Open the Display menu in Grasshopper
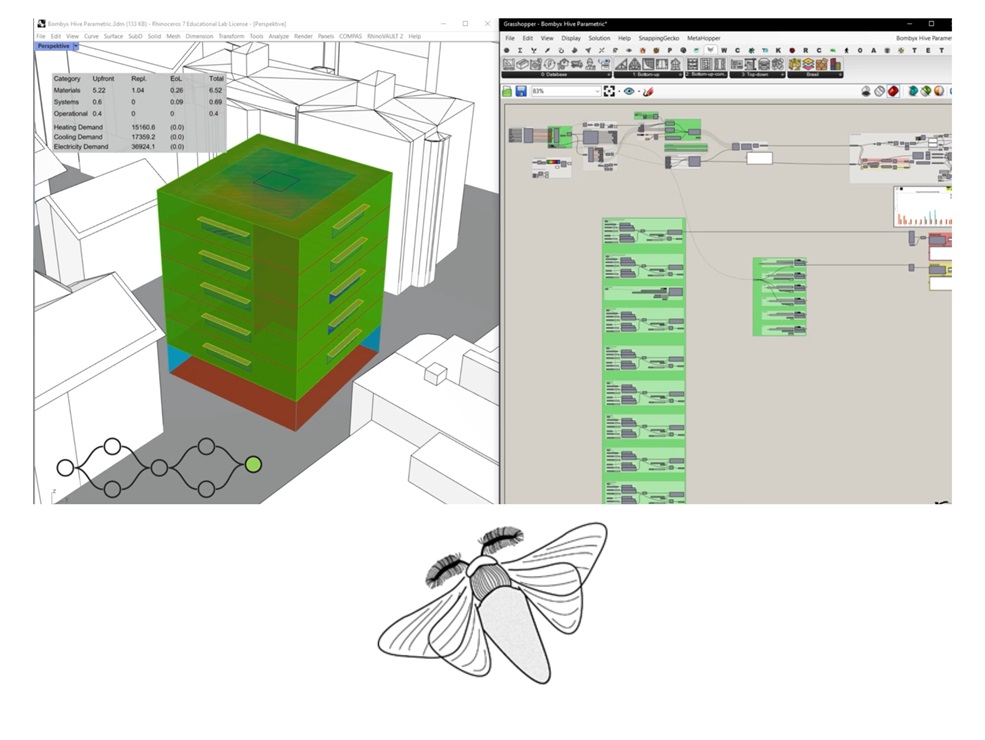Screen dimensions: 985x740 coord(571,38)
